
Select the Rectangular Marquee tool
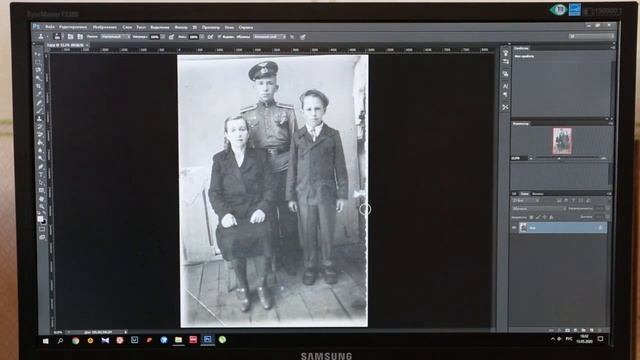(x=38, y=62)
